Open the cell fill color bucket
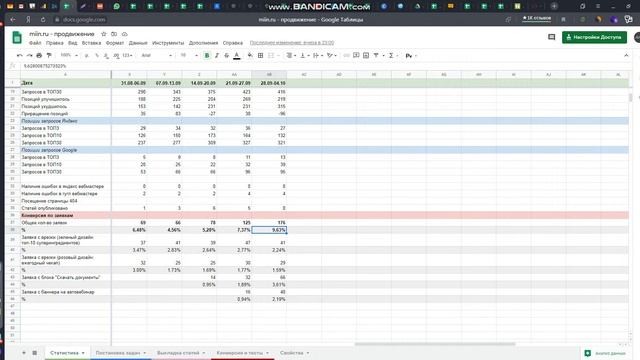640x360 pixels. pos(250,56)
